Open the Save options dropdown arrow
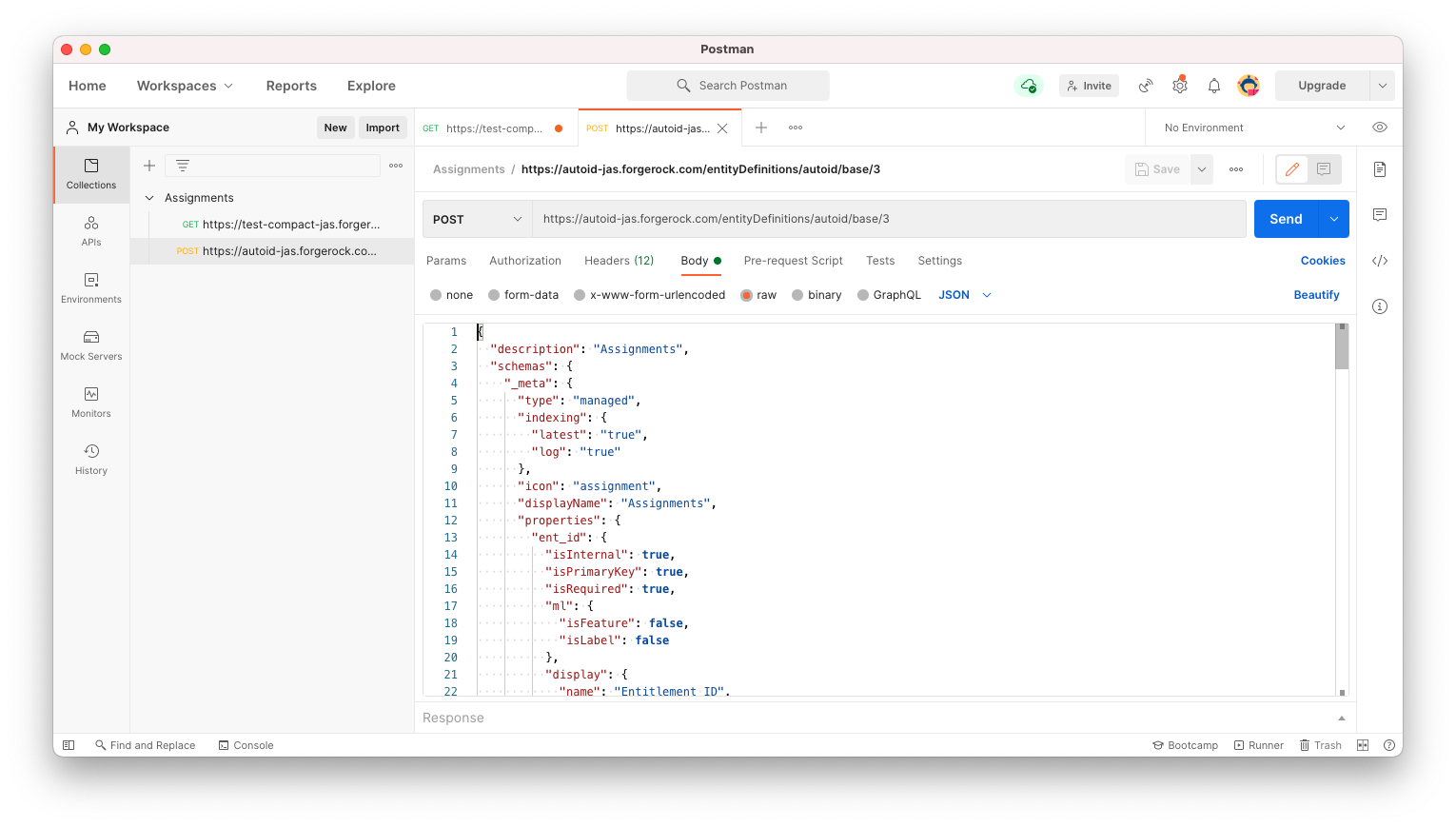1456x827 pixels. click(x=1202, y=169)
